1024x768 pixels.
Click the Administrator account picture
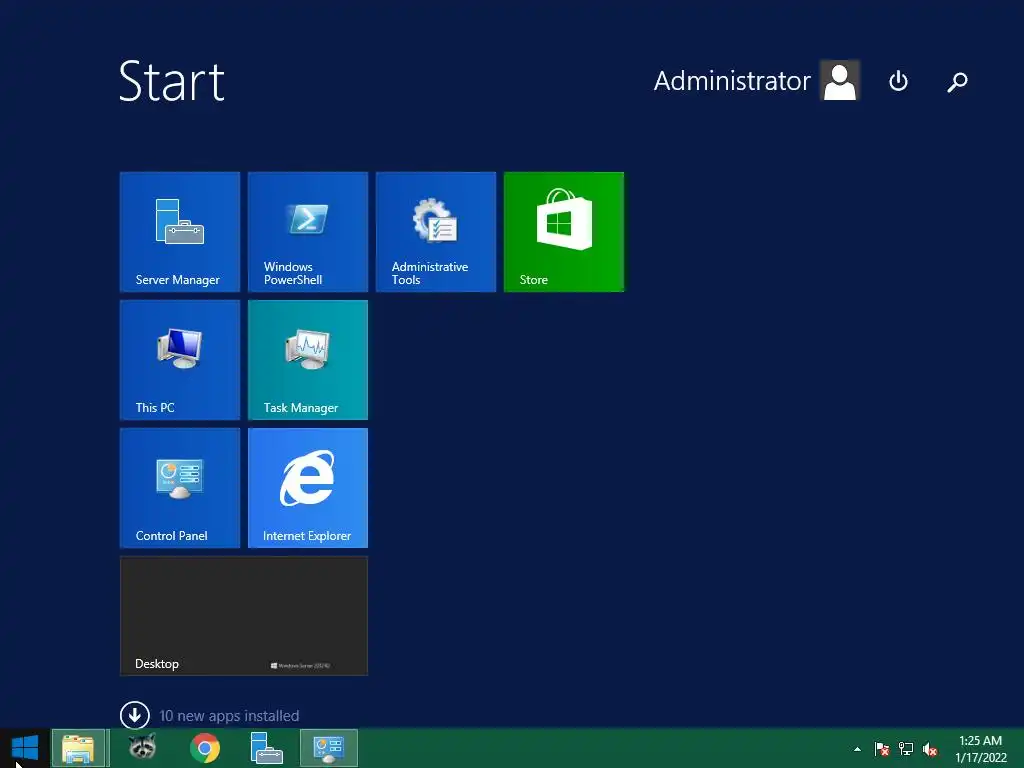pyautogui.click(x=840, y=80)
